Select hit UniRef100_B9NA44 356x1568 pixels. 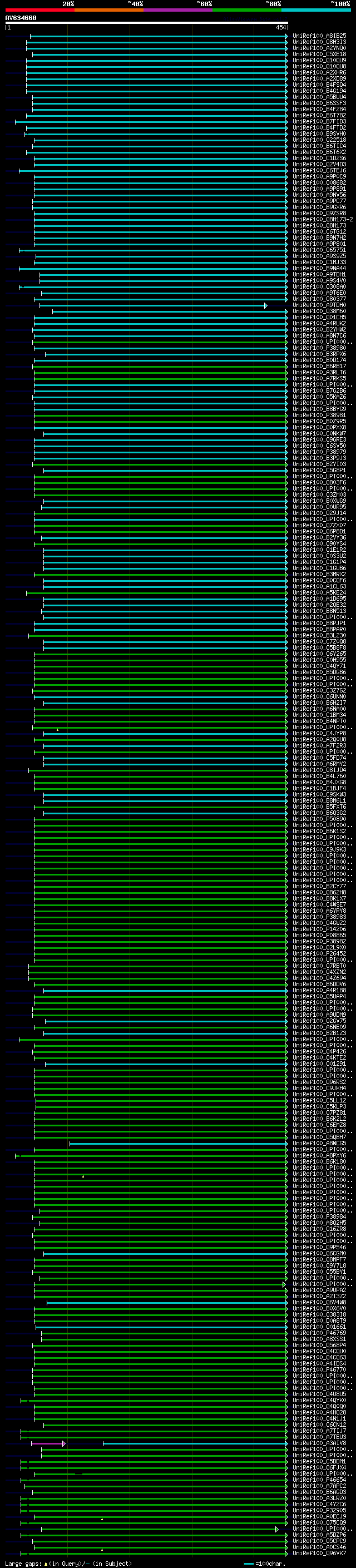319,269
